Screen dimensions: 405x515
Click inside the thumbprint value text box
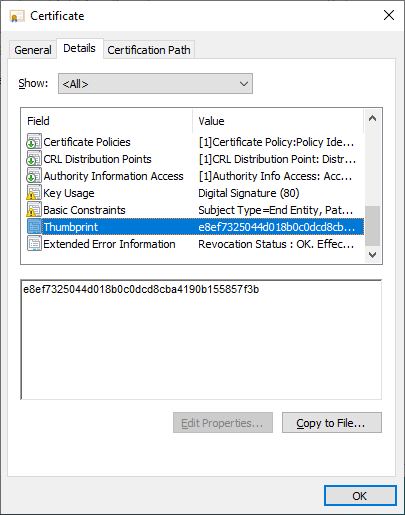[x=201, y=339]
